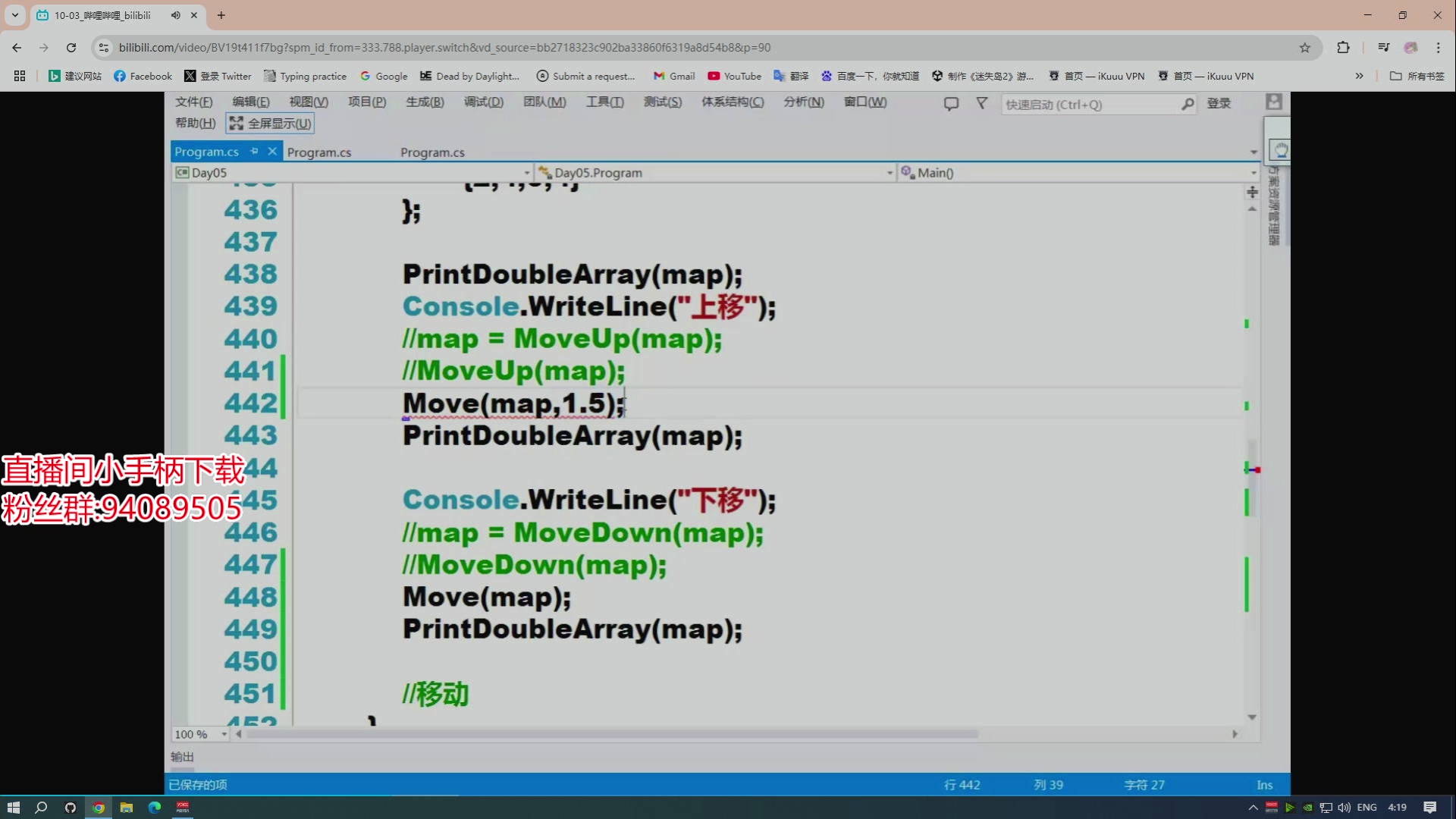This screenshot has height=819, width=1456.
Task: Open a new browser tab
Action: tap(221, 15)
